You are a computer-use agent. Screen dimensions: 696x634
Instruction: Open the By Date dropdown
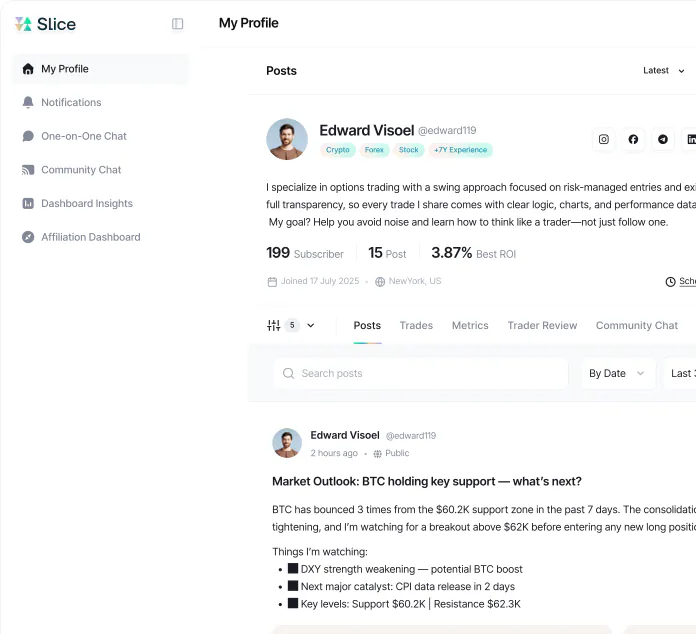(x=618, y=373)
